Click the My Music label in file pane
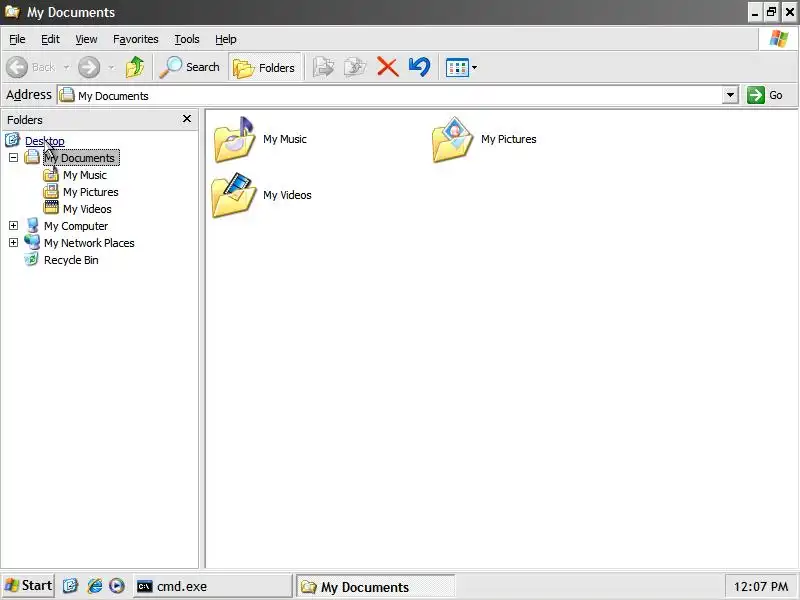800x600 pixels. [x=285, y=139]
